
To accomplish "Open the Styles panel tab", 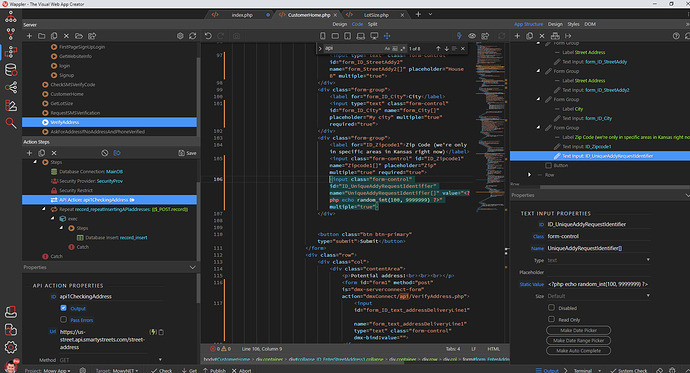I will click(573, 24).
